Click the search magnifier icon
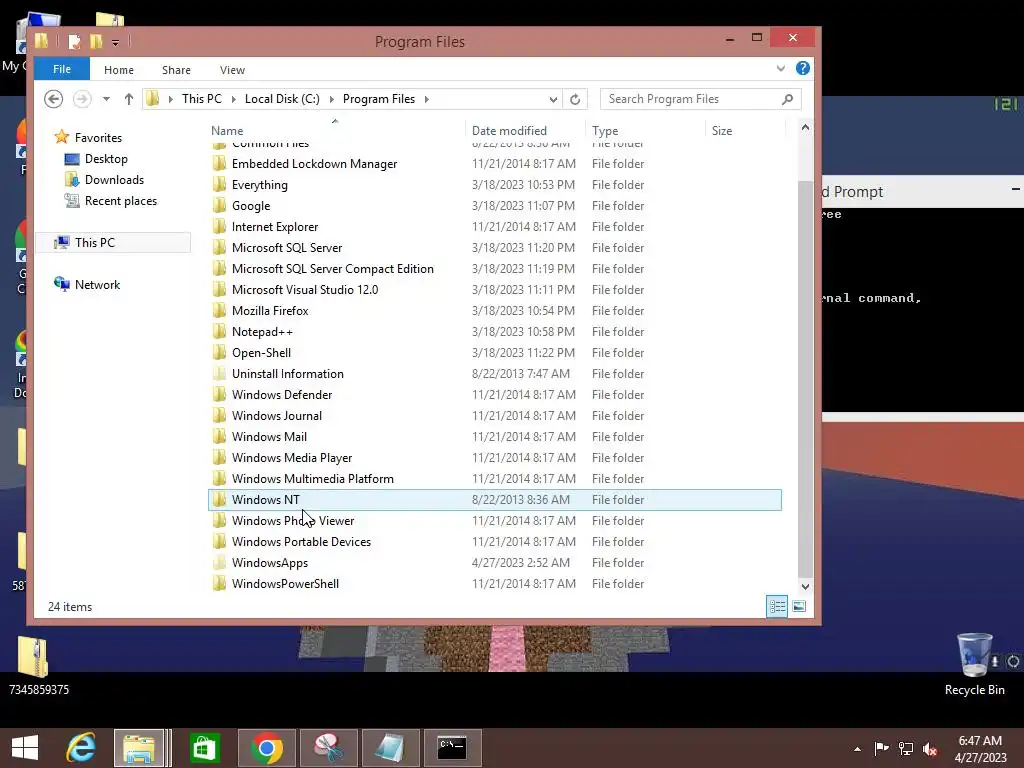Image resolution: width=1024 pixels, height=768 pixels. click(788, 99)
